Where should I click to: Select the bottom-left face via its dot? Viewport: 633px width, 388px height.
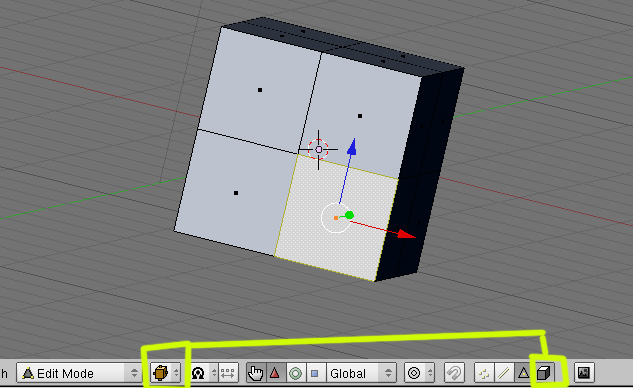236,193
